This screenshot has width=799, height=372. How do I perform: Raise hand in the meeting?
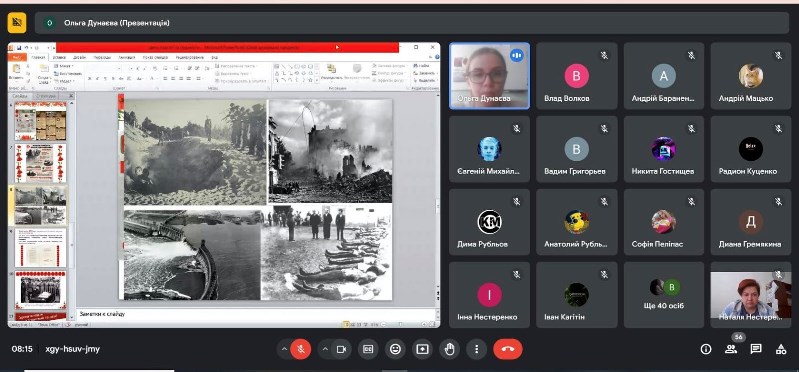(449, 349)
